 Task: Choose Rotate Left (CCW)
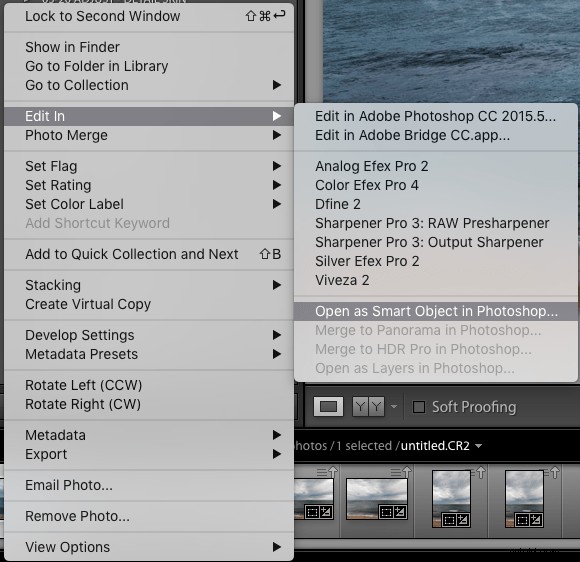(149, 385)
